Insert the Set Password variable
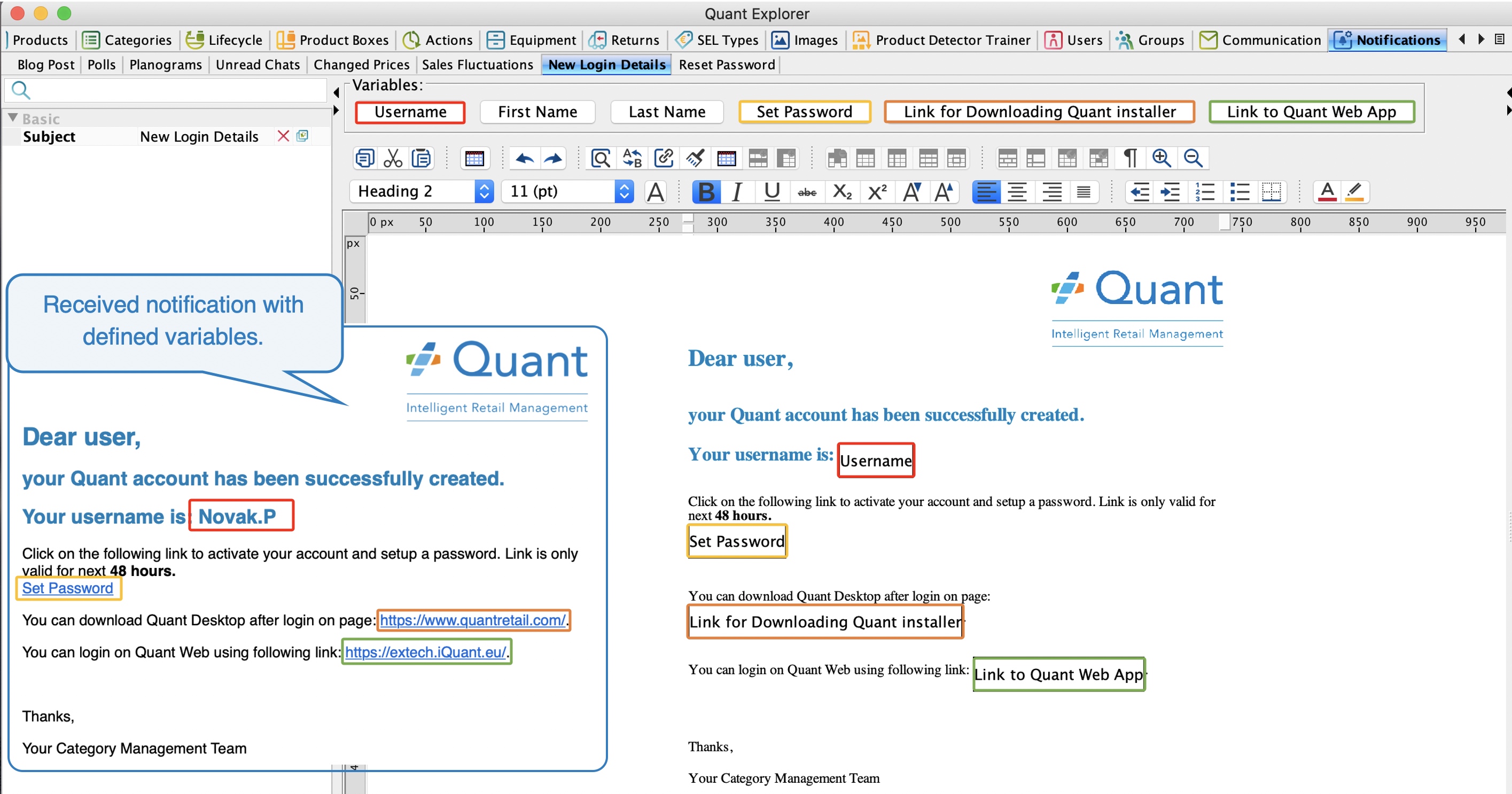The image size is (1512, 794). pos(804,112)
